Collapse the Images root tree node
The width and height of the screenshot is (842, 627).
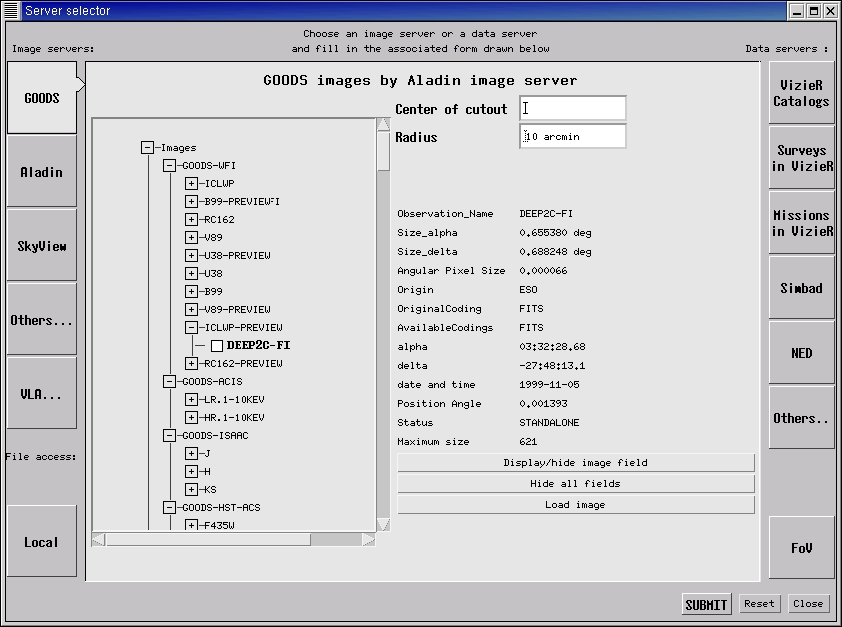(147, 148)
